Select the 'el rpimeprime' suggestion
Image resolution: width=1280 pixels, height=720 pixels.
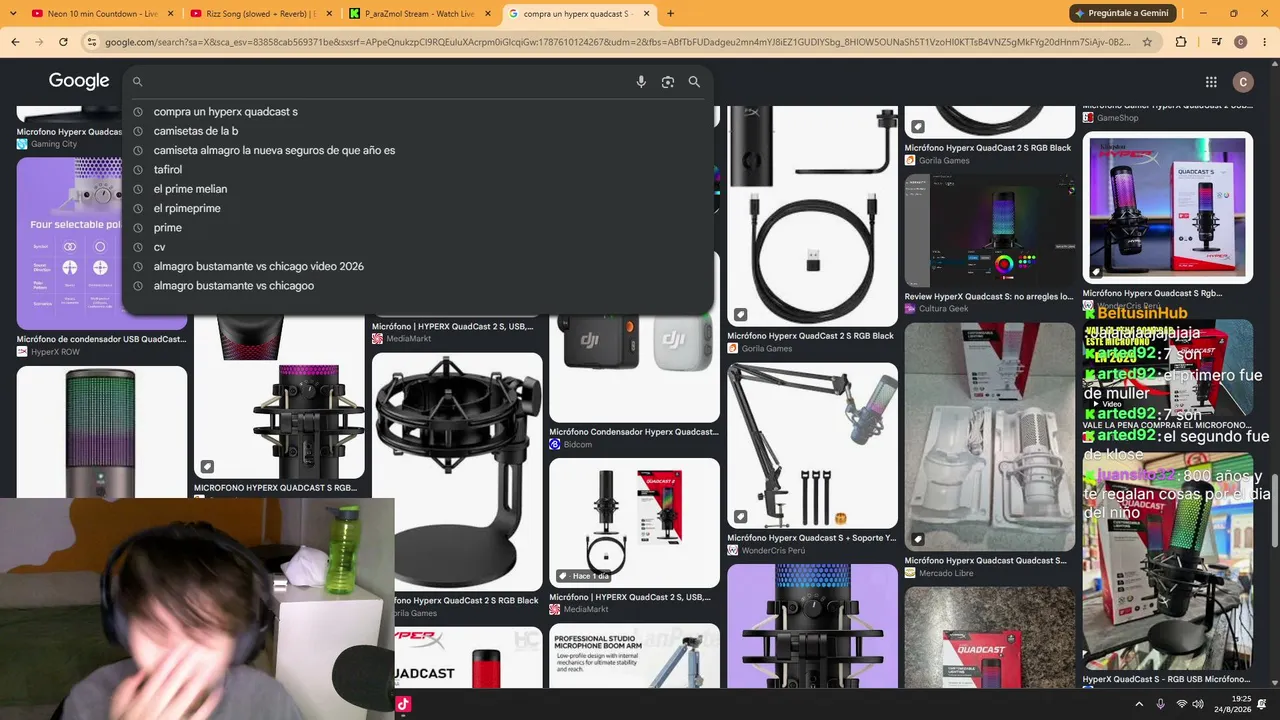tap(418, 208)
